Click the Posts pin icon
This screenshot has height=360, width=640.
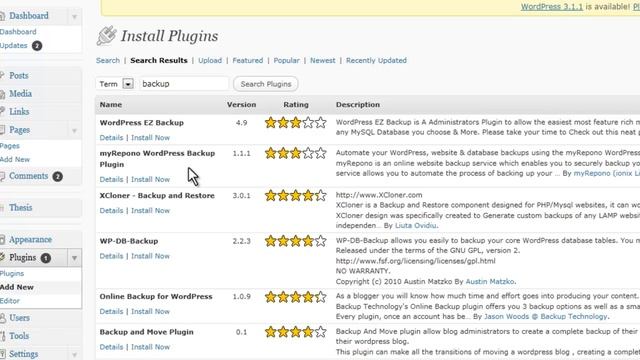click(2, 76)
